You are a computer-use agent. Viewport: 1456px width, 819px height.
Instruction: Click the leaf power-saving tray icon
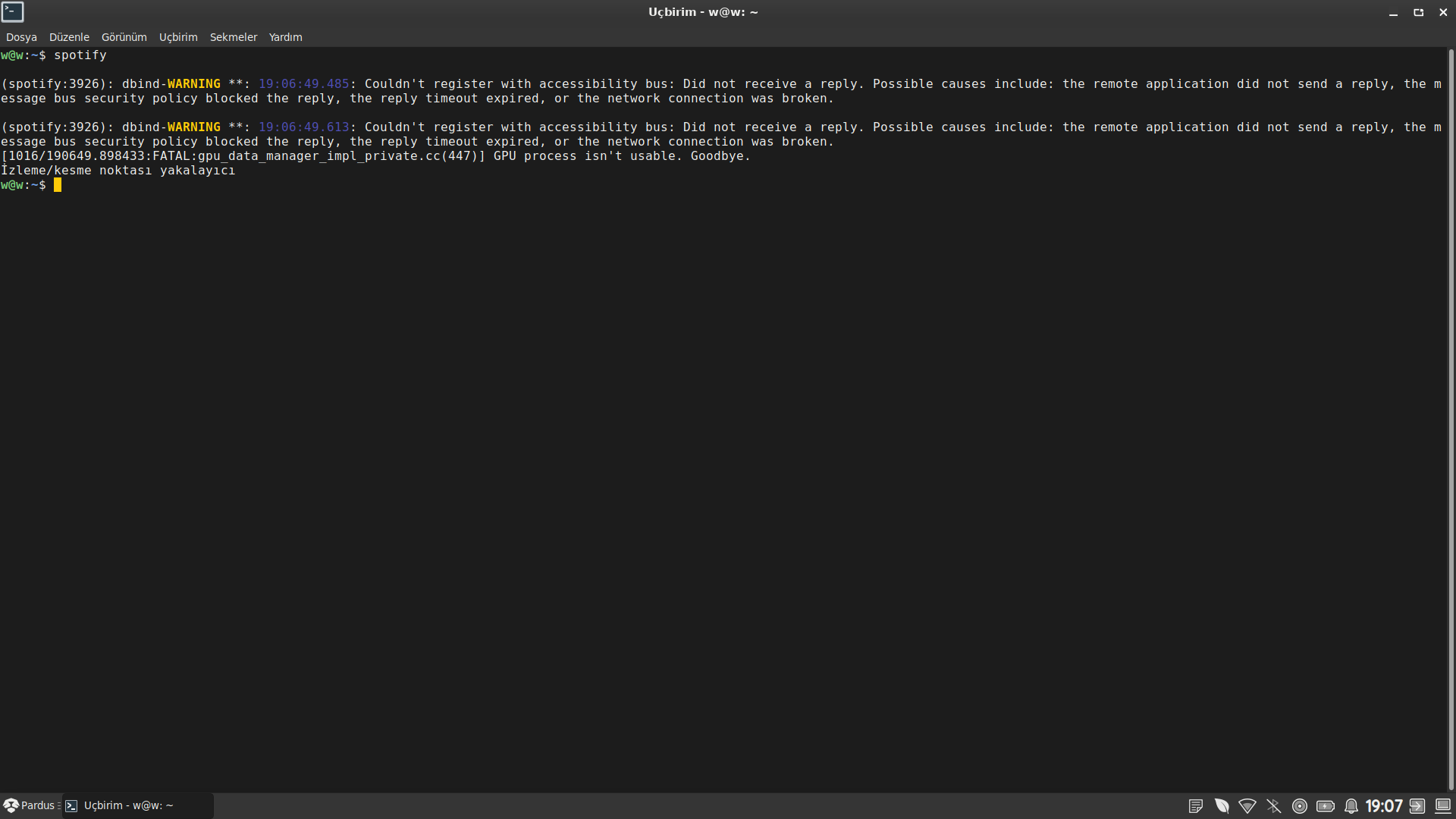[1222, 806]
